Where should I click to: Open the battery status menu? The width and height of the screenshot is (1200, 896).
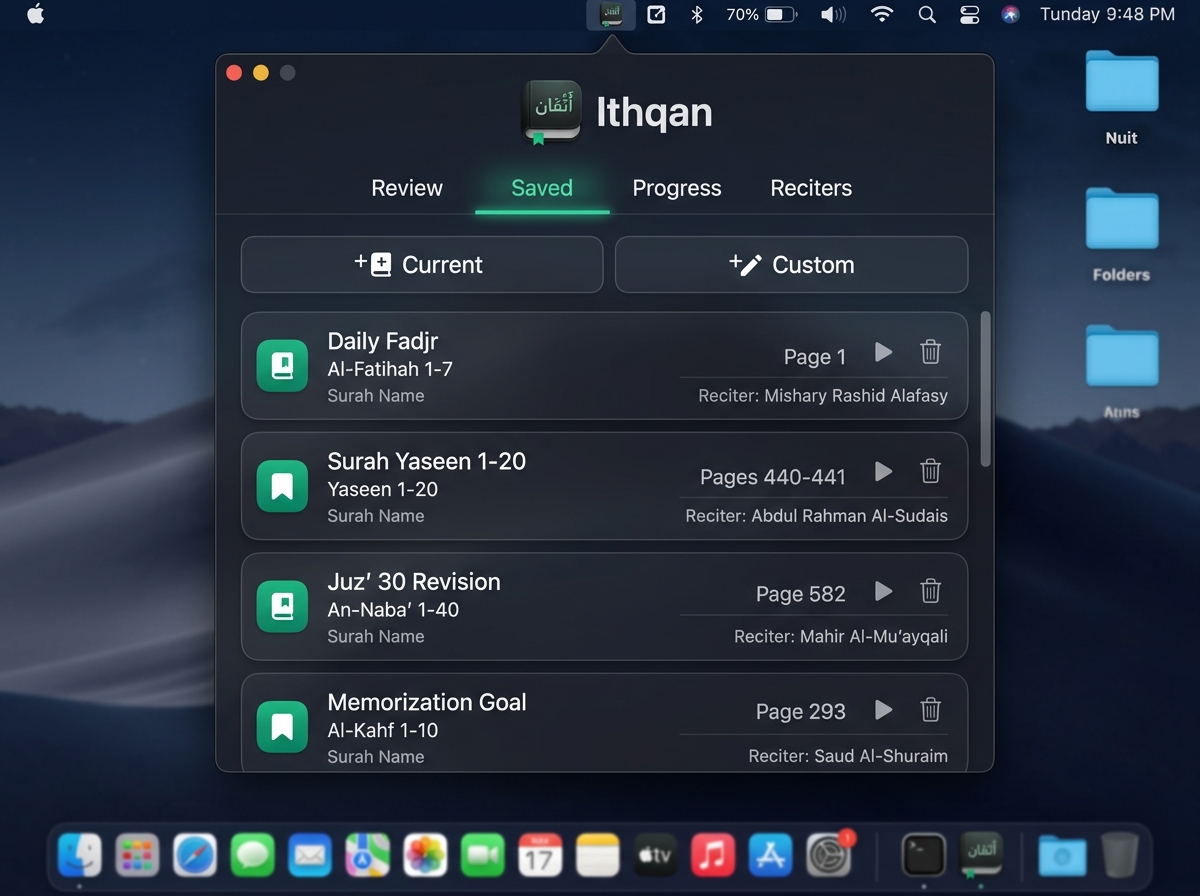click(x=761, y=14)
